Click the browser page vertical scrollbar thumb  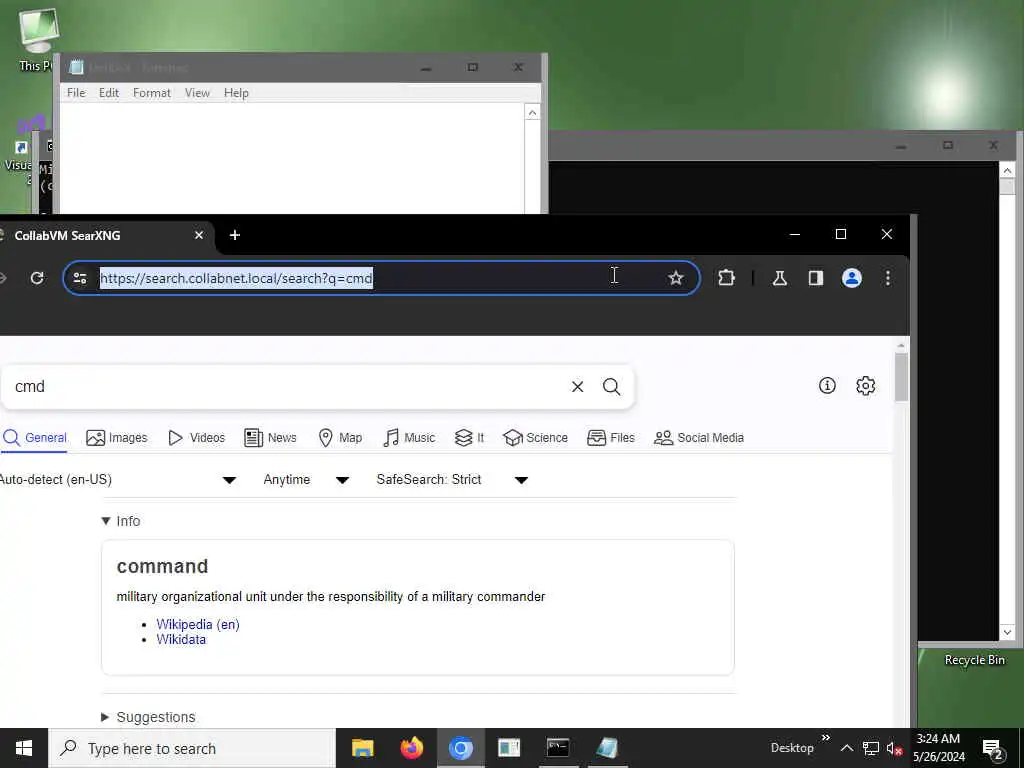[901, 377]
